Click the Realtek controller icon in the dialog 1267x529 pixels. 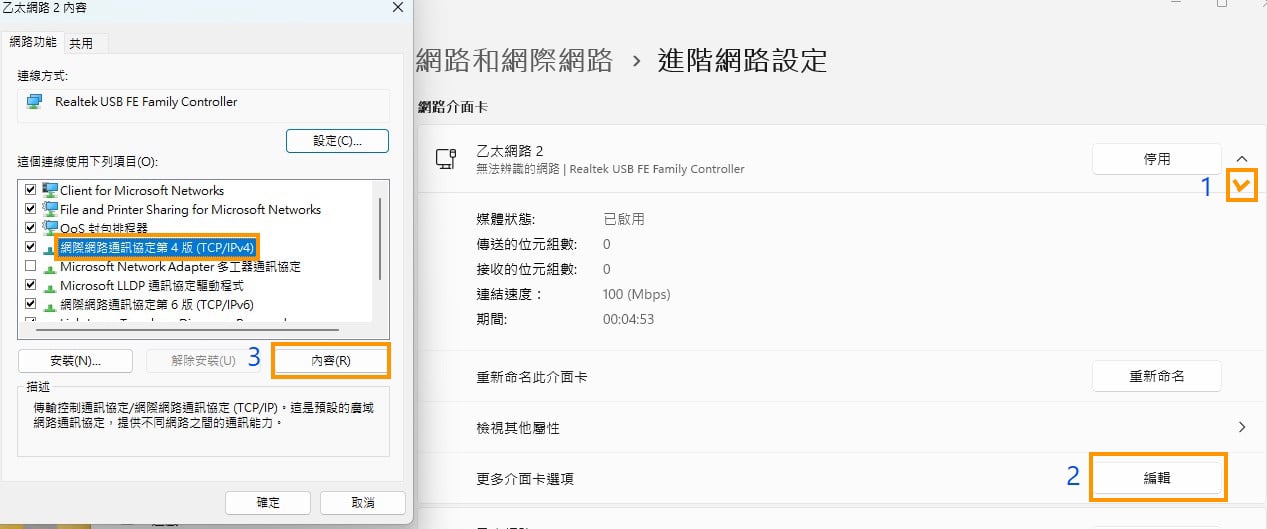click(35, 102)
